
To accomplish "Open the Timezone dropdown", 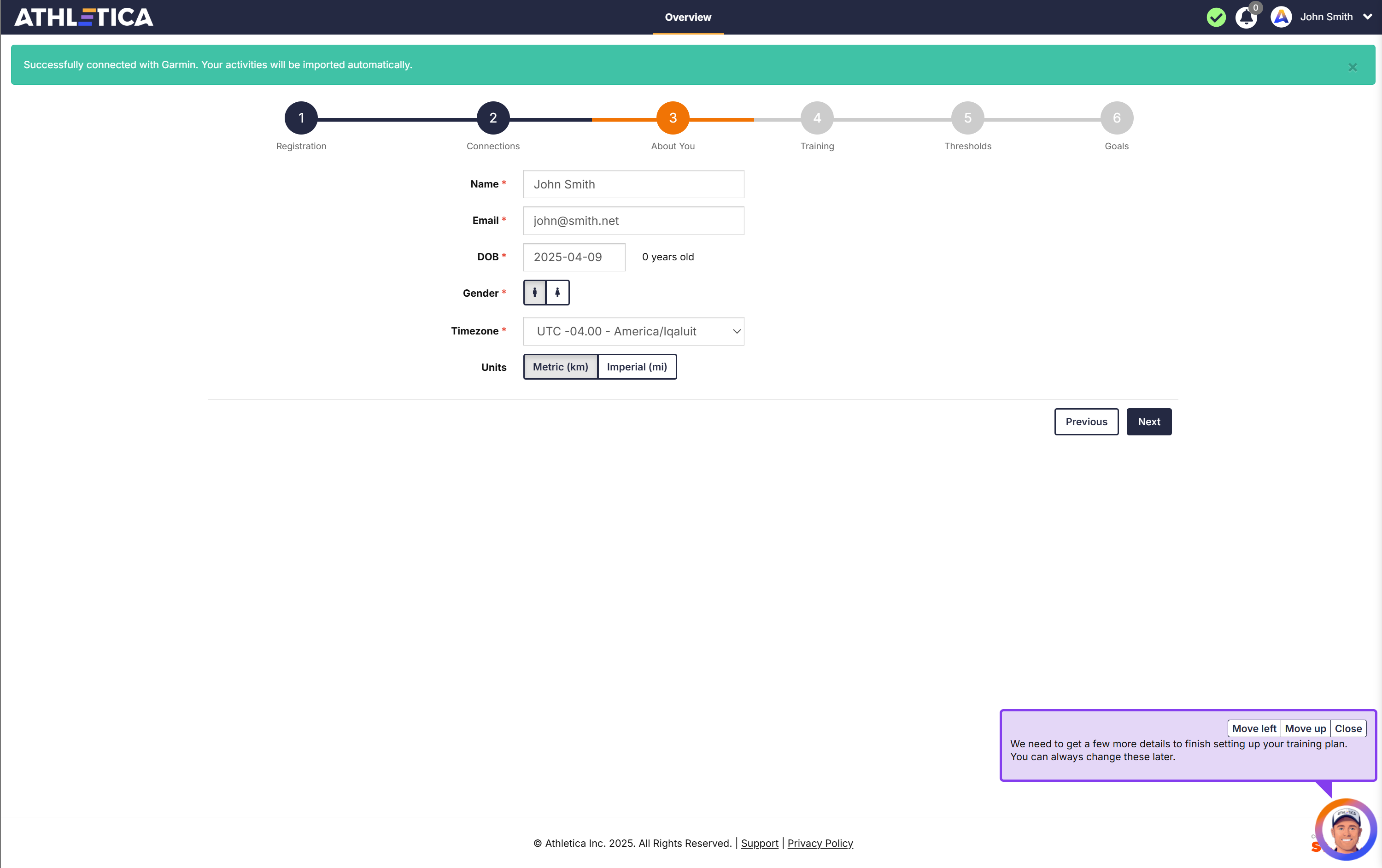I will point(633,331).
